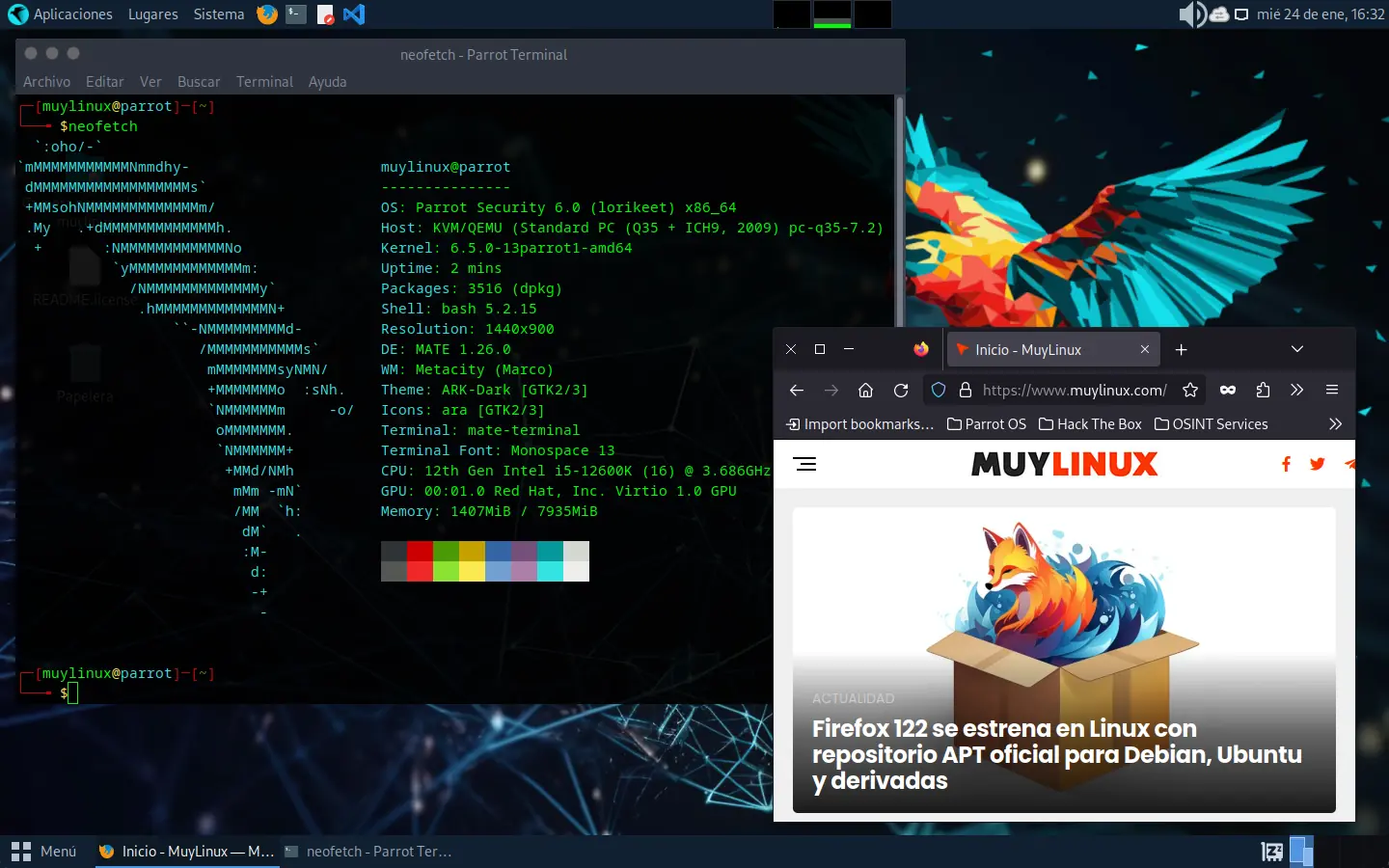This screenshot has width=1389, height=868.
Task: Switch to neofetch - Parrot Terminal taskbar entry
Action: click(368, 852)
